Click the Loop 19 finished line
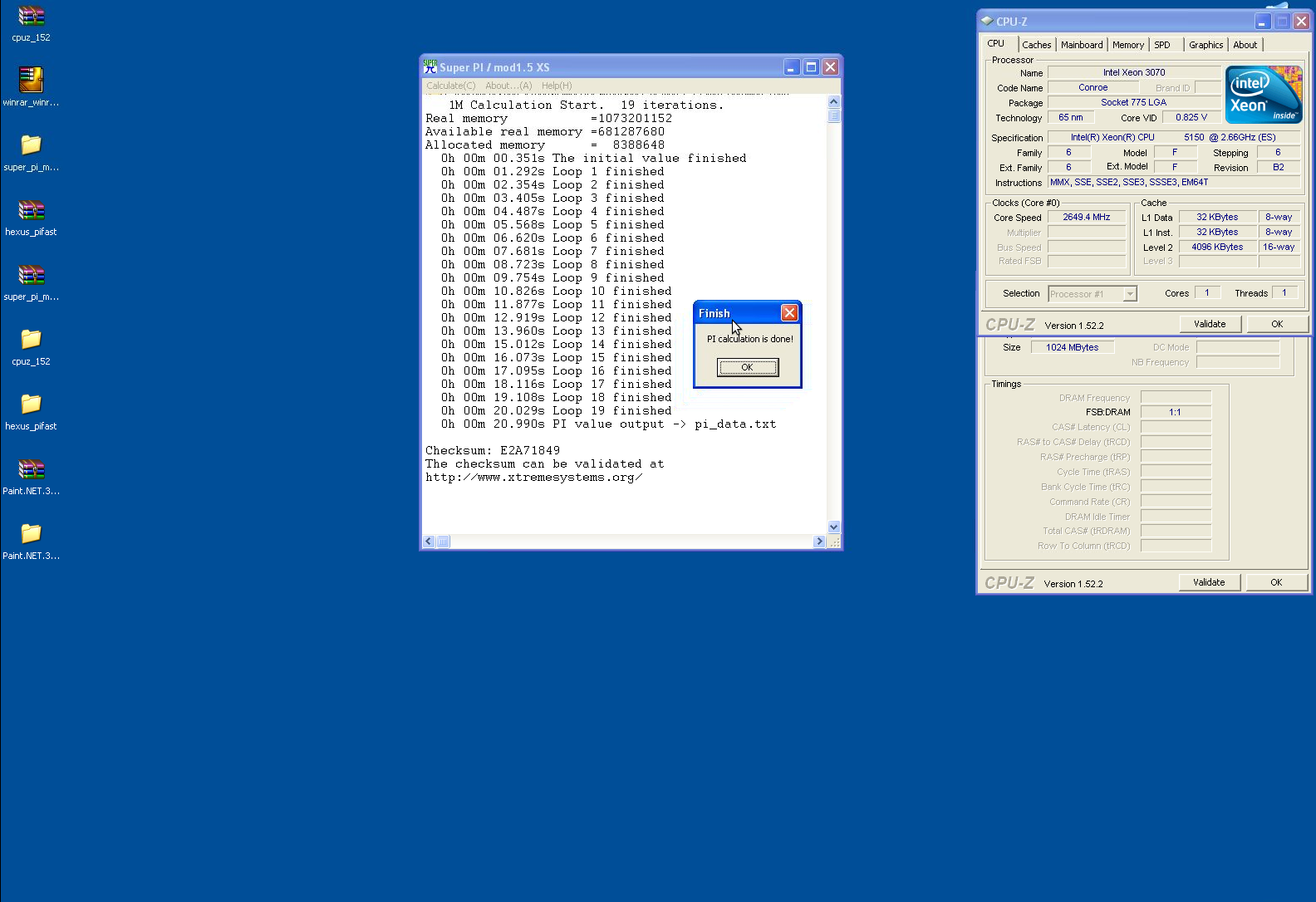 coord(556,410)
